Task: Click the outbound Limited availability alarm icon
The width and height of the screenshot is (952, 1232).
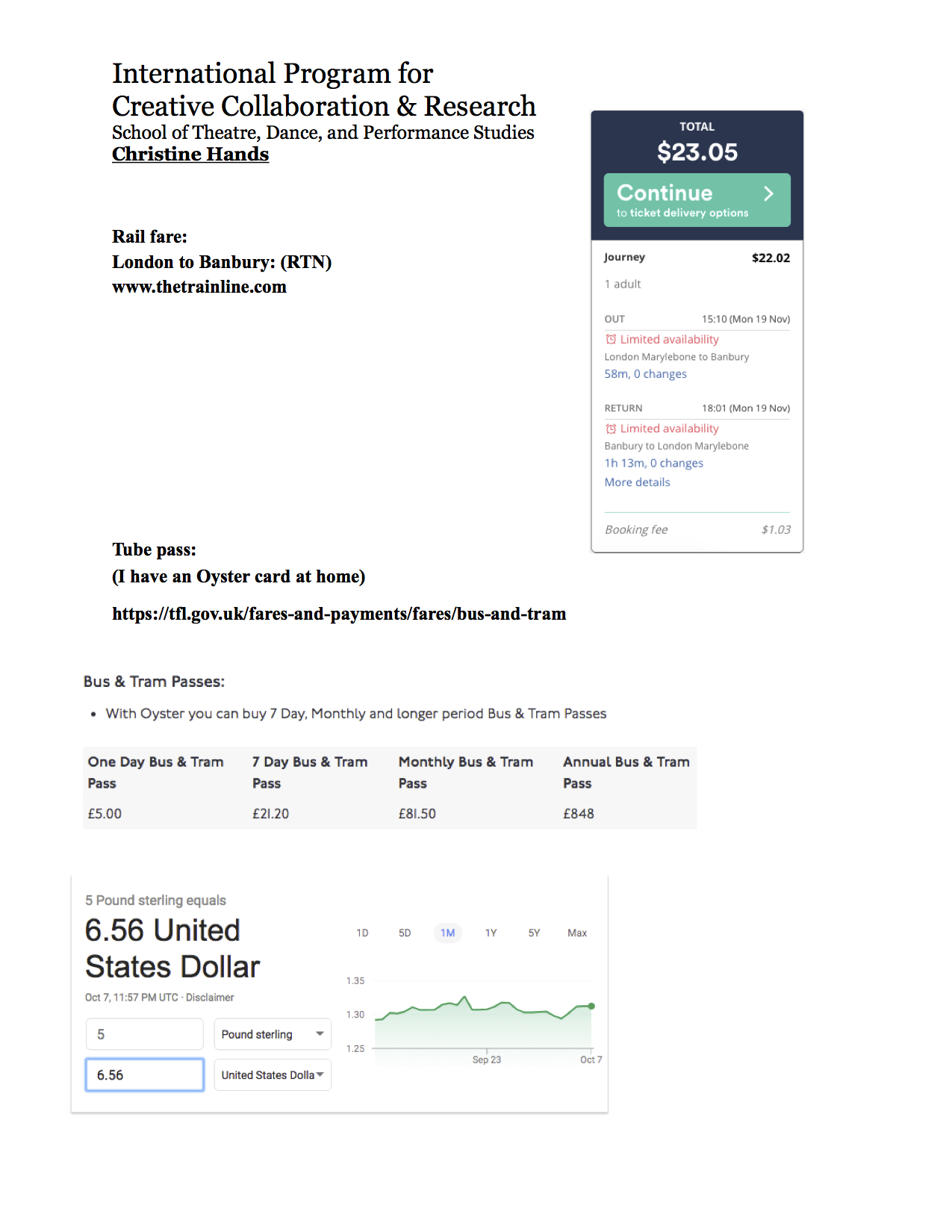Action: pos(611,340)
